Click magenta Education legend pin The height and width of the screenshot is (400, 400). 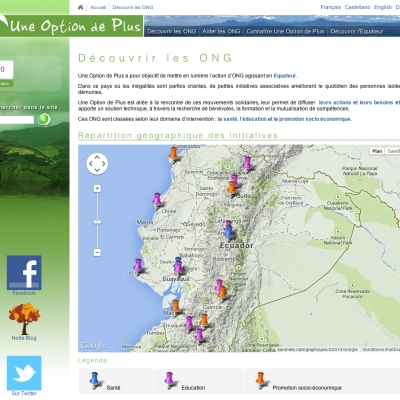click(169, 379)
